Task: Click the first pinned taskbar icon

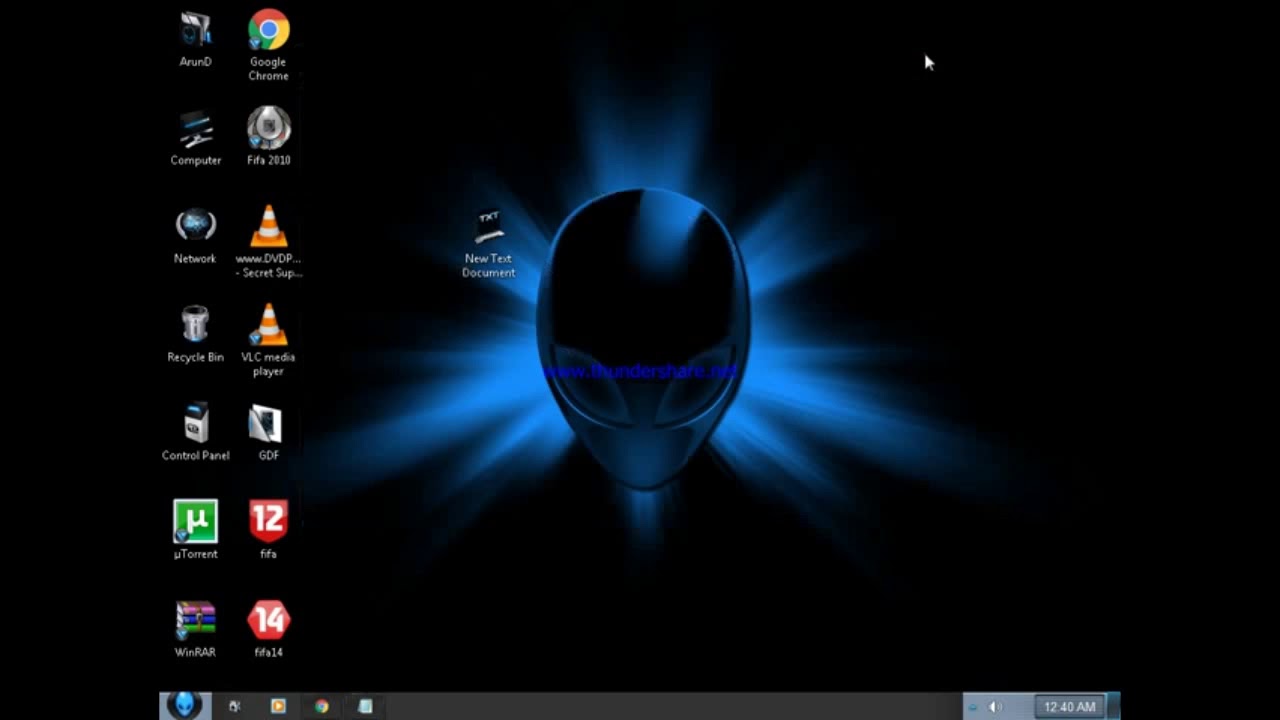Action: pos(234,706)
